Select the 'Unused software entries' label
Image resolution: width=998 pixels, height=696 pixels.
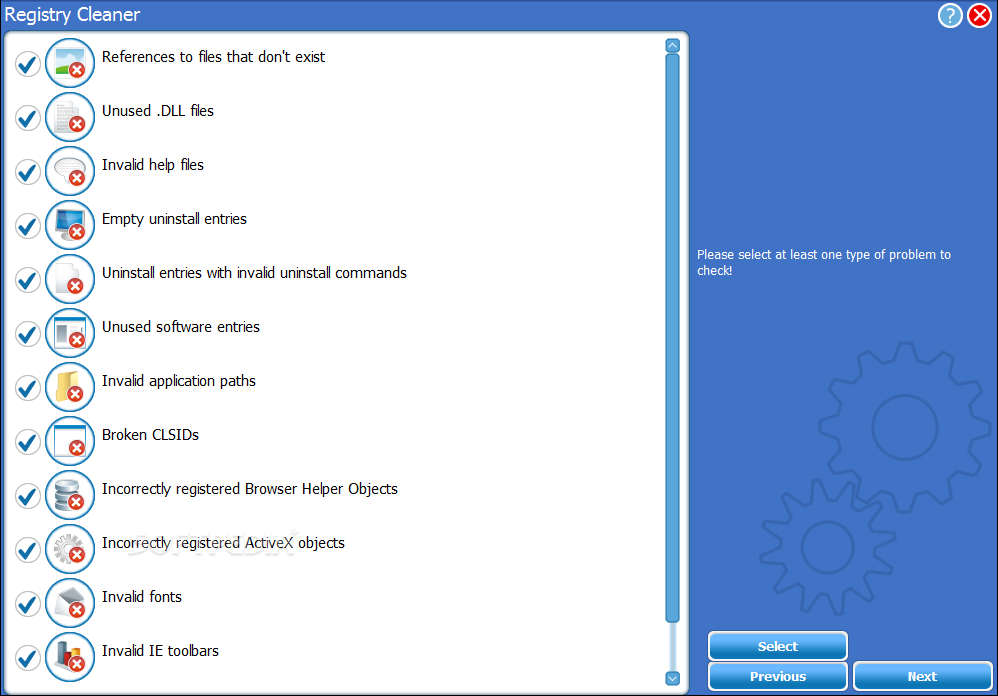(181, 327)
